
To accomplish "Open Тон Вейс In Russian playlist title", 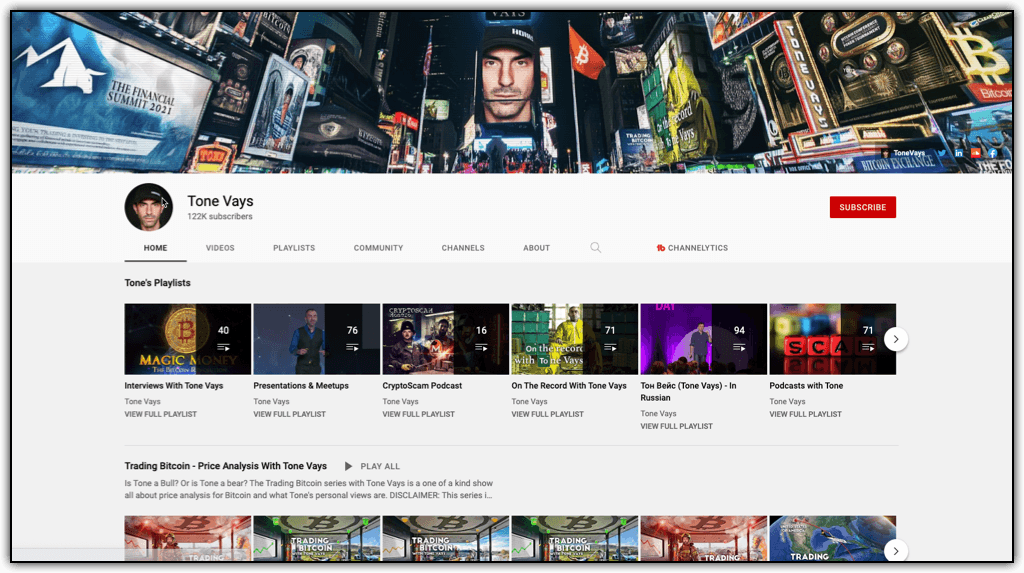I will coord(688,392).
